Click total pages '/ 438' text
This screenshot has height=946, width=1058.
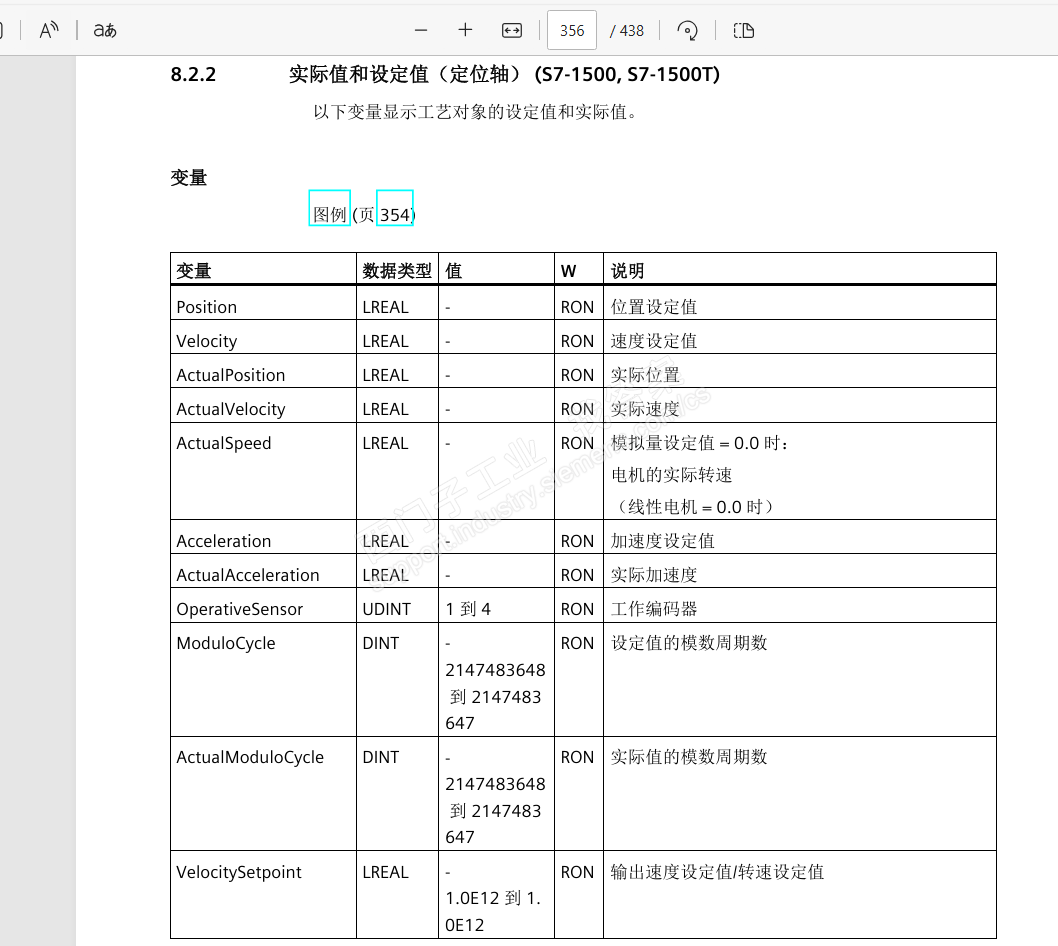[x=627, y=31]
